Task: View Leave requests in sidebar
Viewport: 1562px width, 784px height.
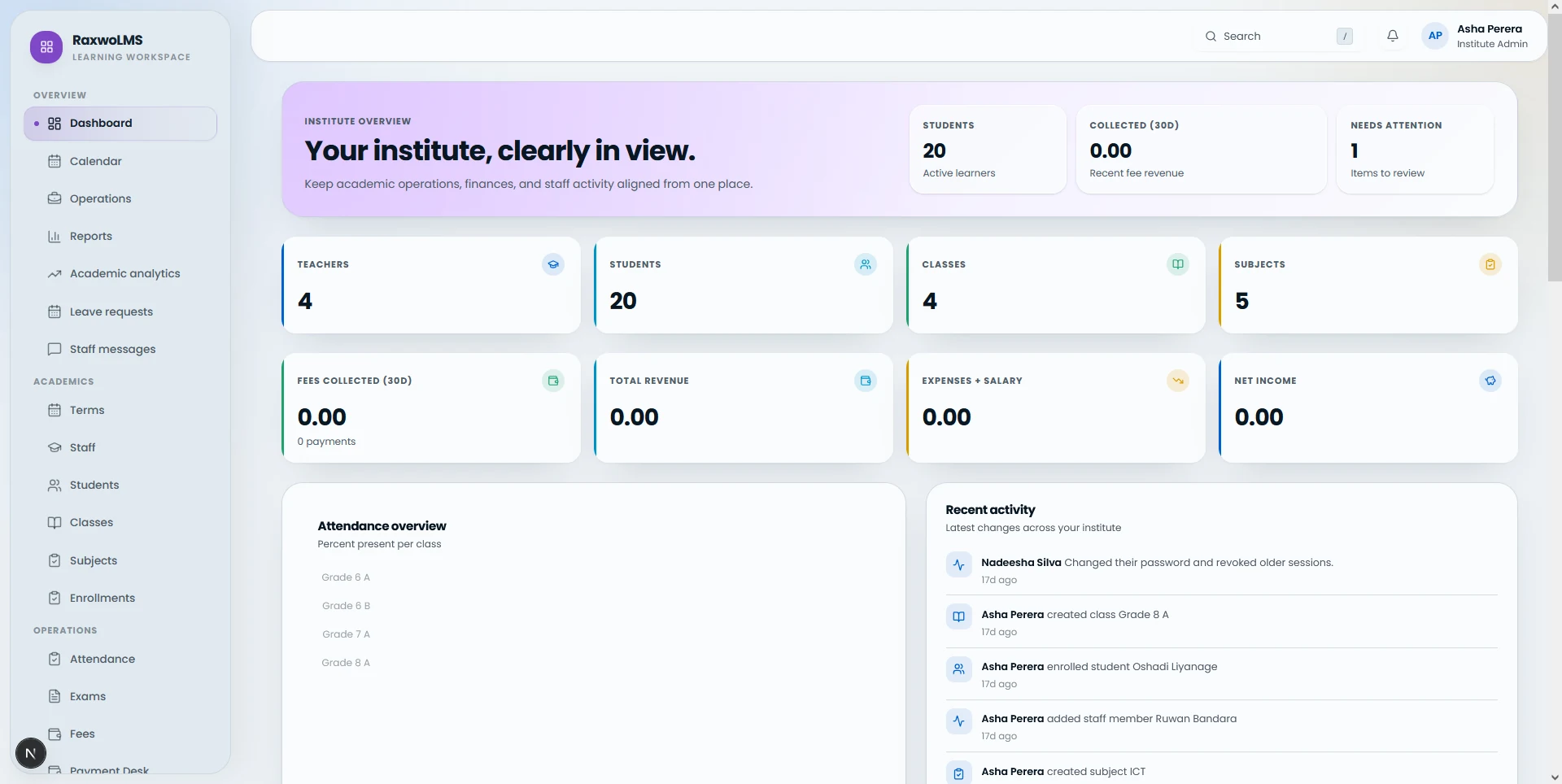Action: [120, 311]
